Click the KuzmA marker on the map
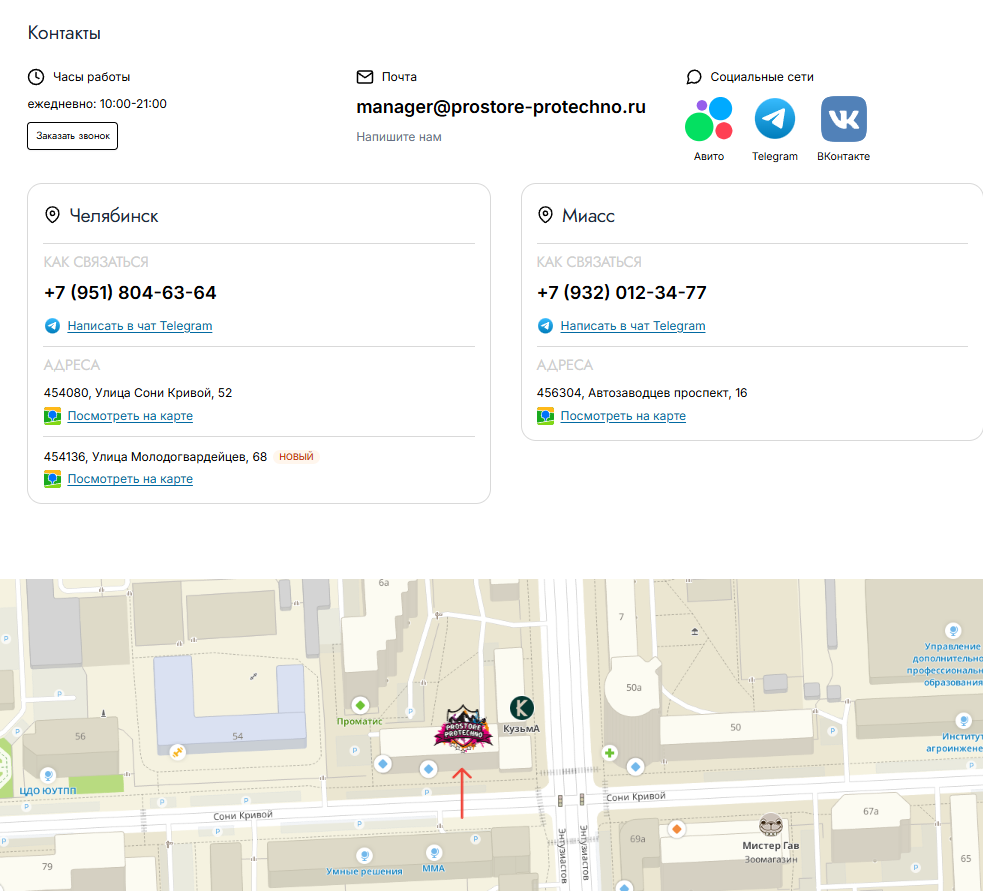The height and width of the screenshot is (891, 983). coord(522,708)
